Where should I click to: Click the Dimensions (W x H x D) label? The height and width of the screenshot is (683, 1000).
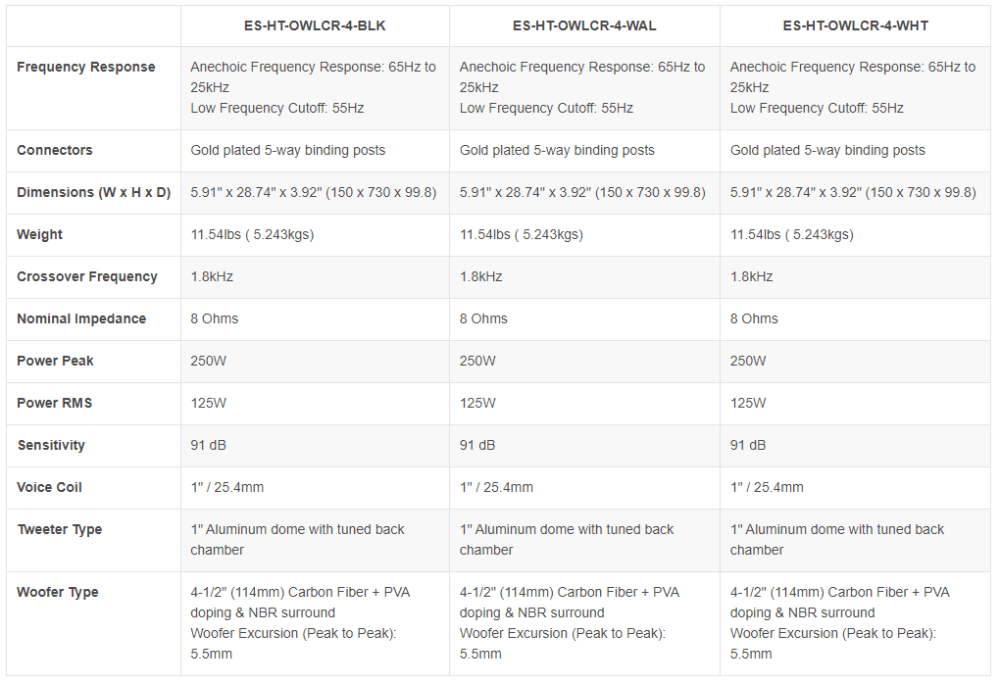[x=94, y=193]
